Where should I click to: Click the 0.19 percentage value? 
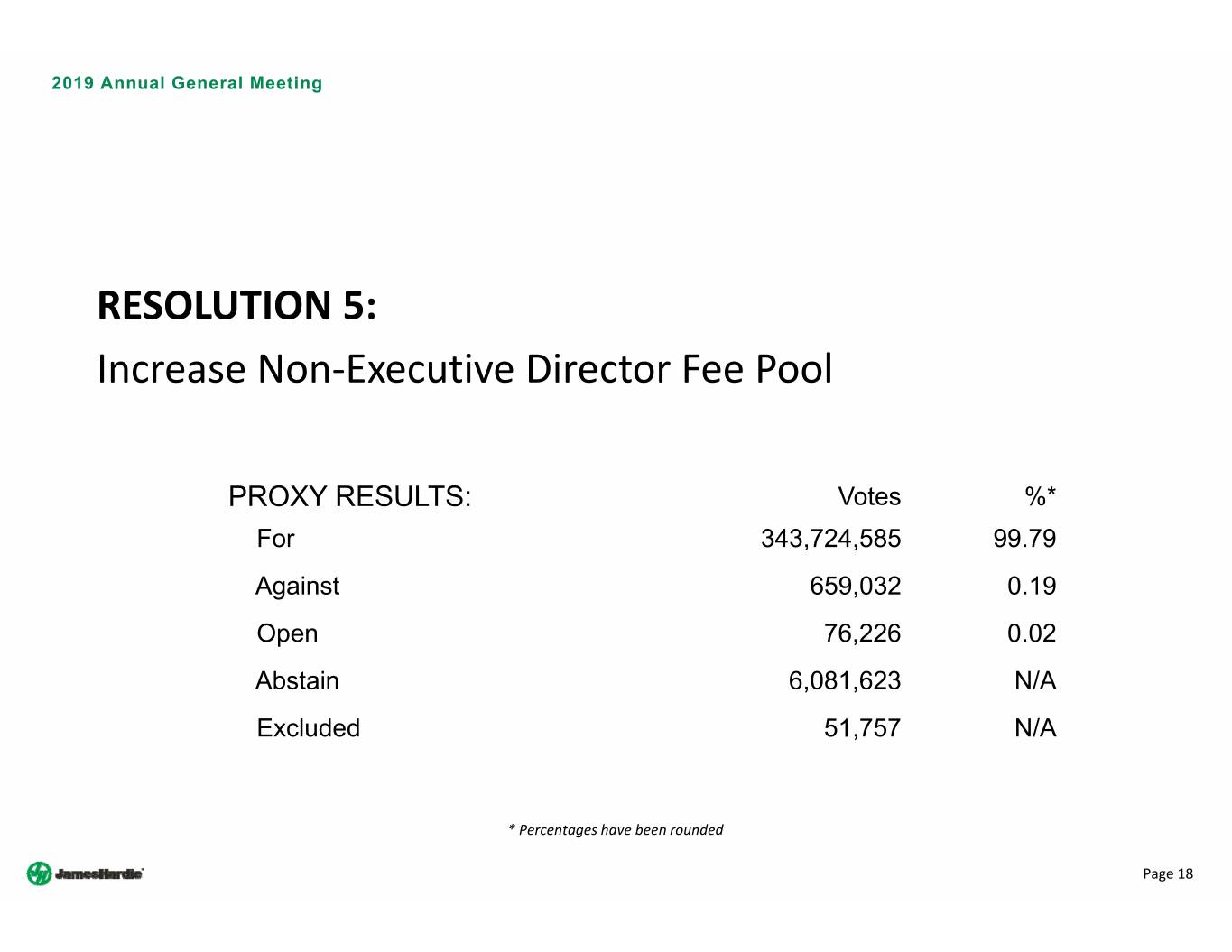[1032, 587]
